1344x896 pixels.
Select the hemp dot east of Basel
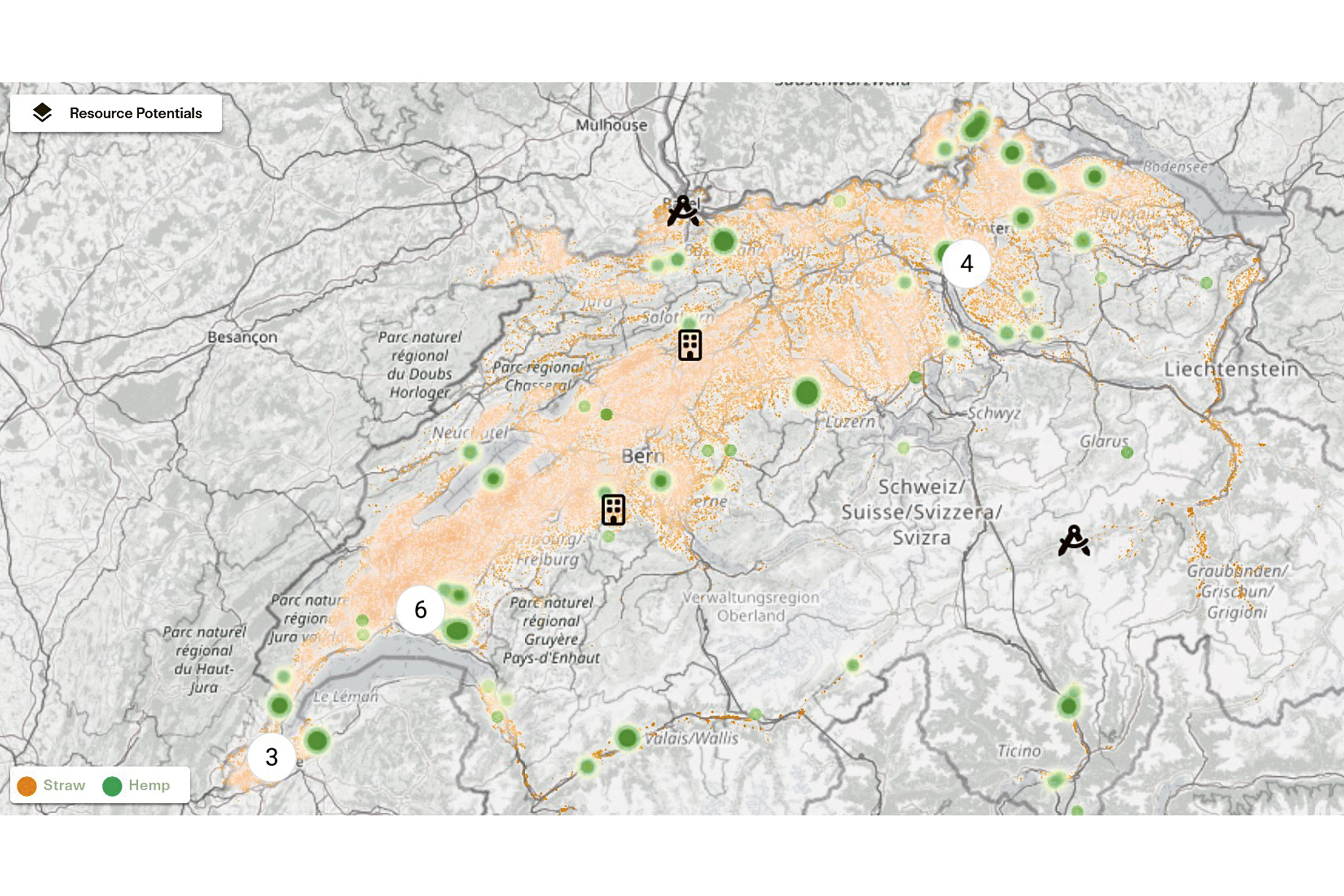pyautogui.click(x=723, y=241)
